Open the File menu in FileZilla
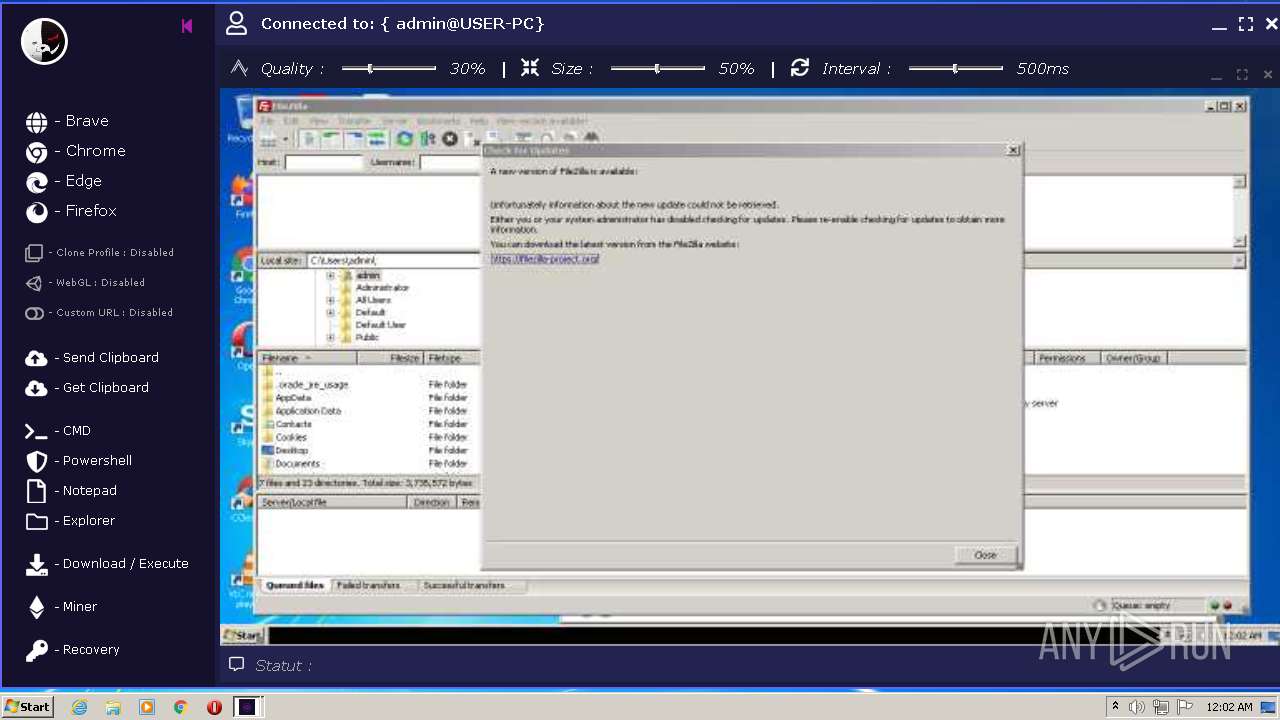Screen dimensions: 1280x720 click(x=267, y=121)
